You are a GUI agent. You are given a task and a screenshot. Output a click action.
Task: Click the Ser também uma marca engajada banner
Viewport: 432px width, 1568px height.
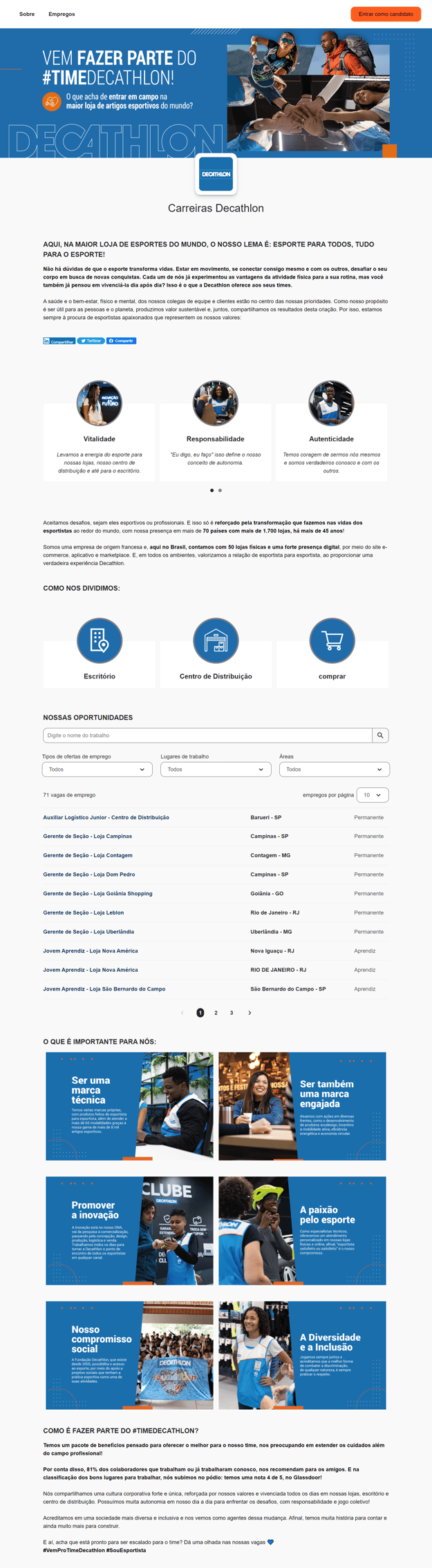[x=302, y=1107]
